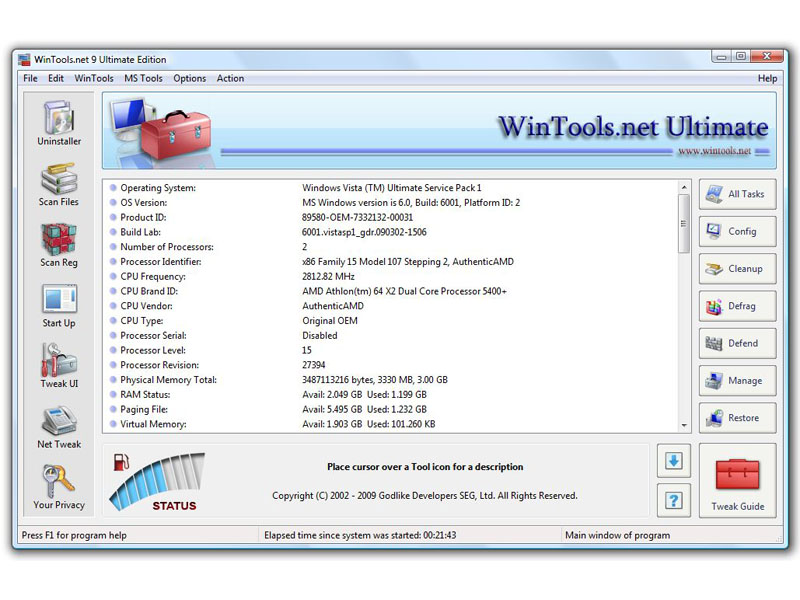The width and height of the screenshot is (800, 600).
Task: Open the Help menu
Action: tap(767, 78)
